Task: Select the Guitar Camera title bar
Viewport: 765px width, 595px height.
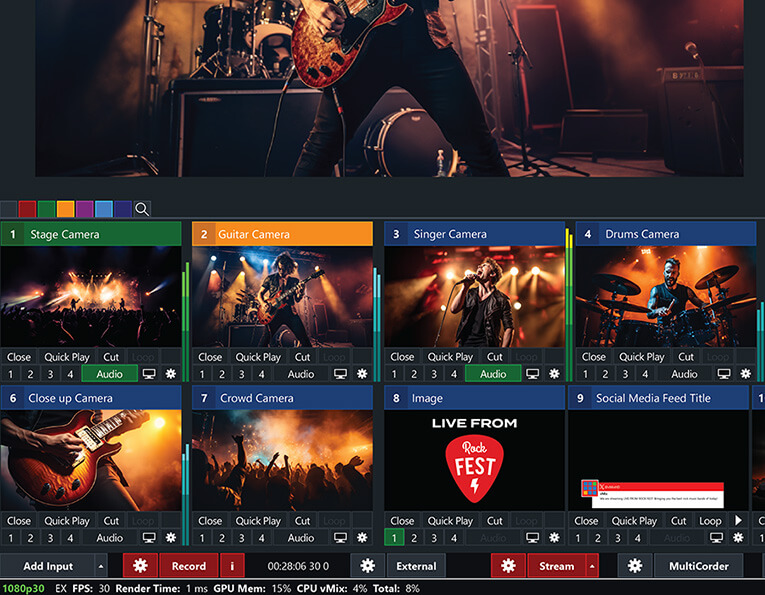Action: click(282, 234)
